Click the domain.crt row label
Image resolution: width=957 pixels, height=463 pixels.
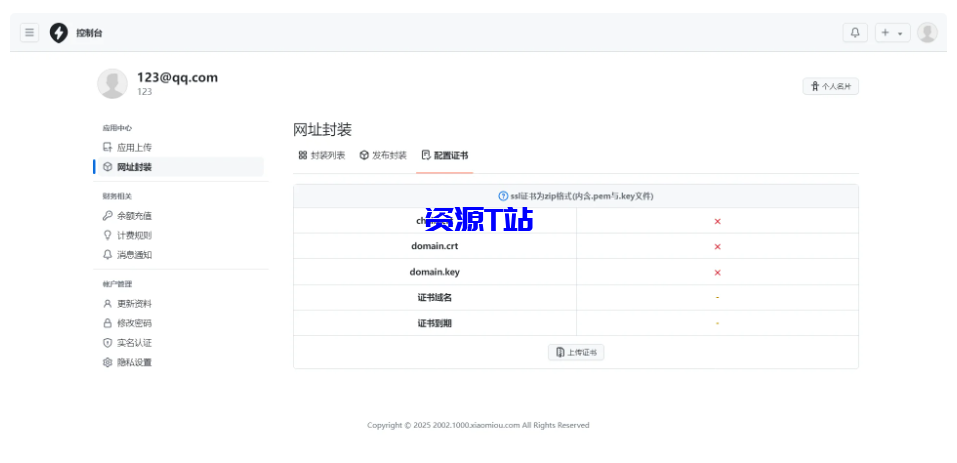[435, 246]
